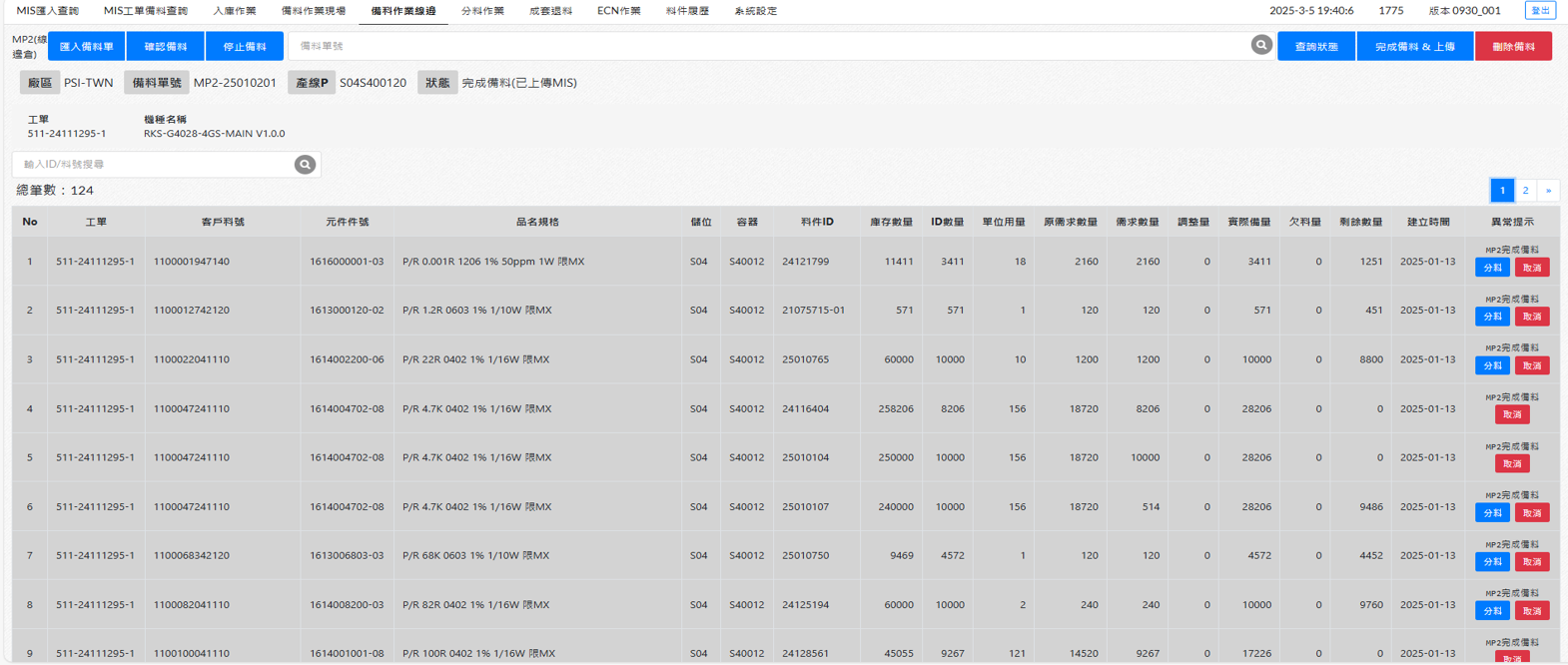Click 取消 for 料件ID 25010107
This screenshot has width=1568, height=665.
coord(1532,512)
